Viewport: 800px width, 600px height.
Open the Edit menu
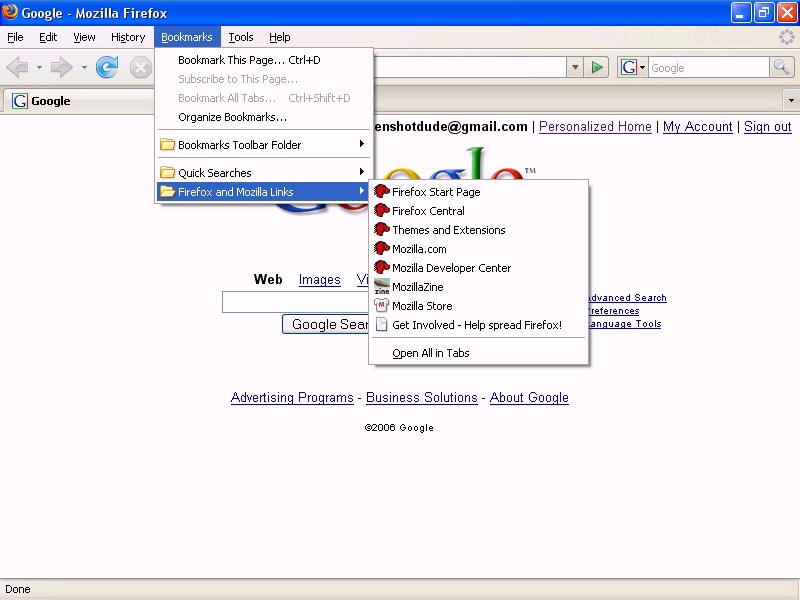[x=48, y=37]
